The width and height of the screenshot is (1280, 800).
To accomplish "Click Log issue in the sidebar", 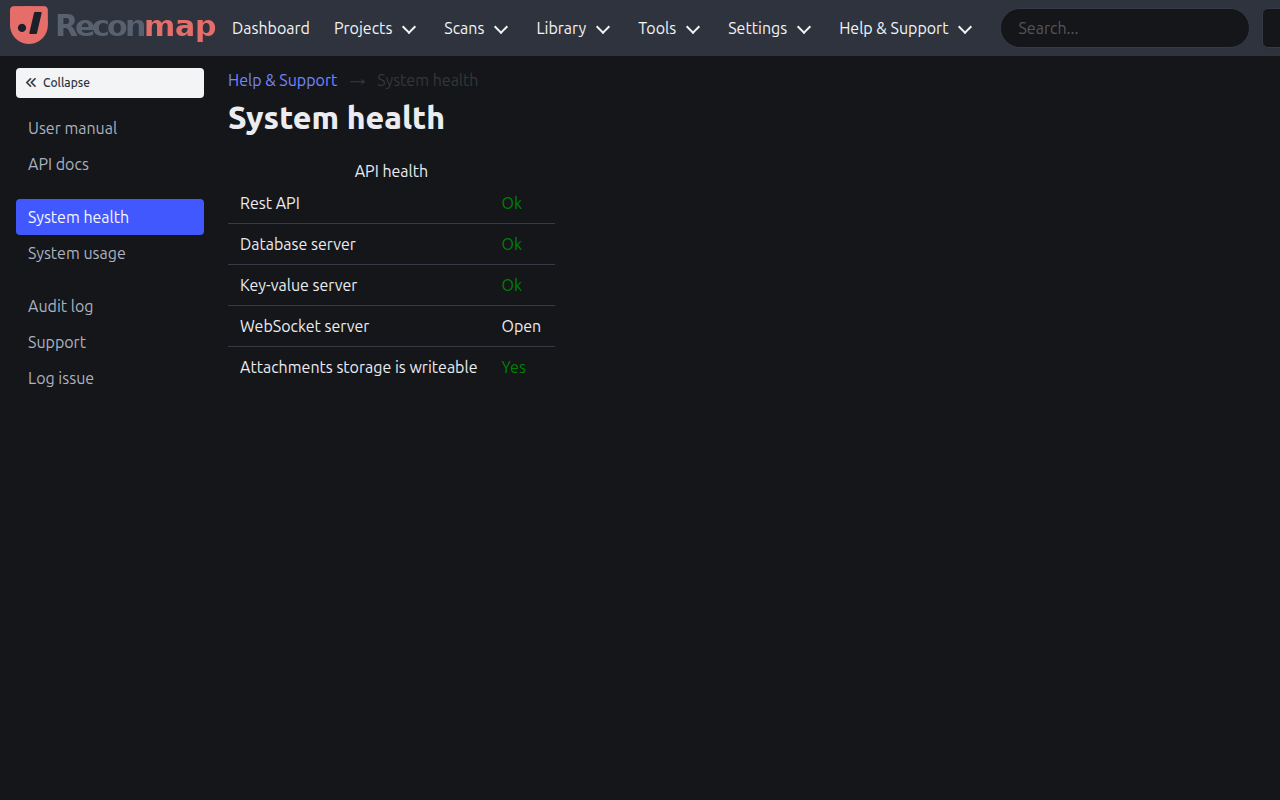I will [60, 378].
